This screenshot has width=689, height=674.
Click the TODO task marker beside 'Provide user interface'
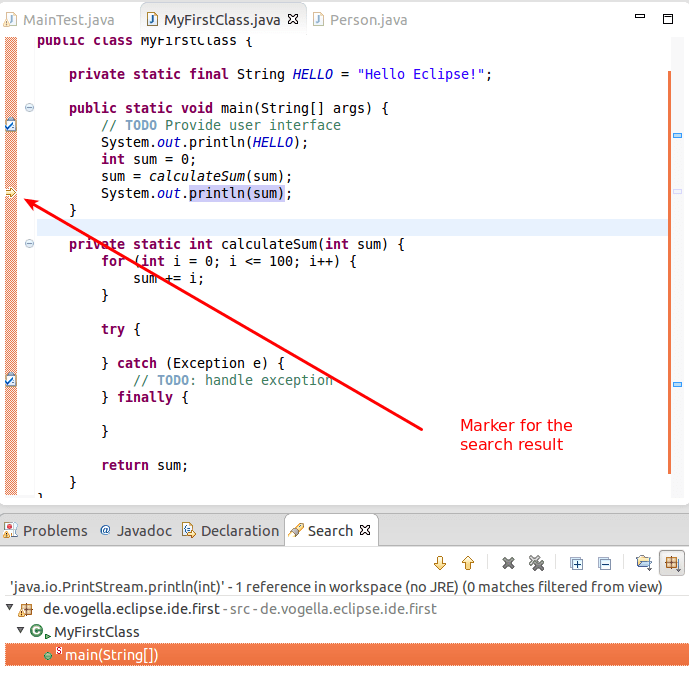(x=11, y=125)
